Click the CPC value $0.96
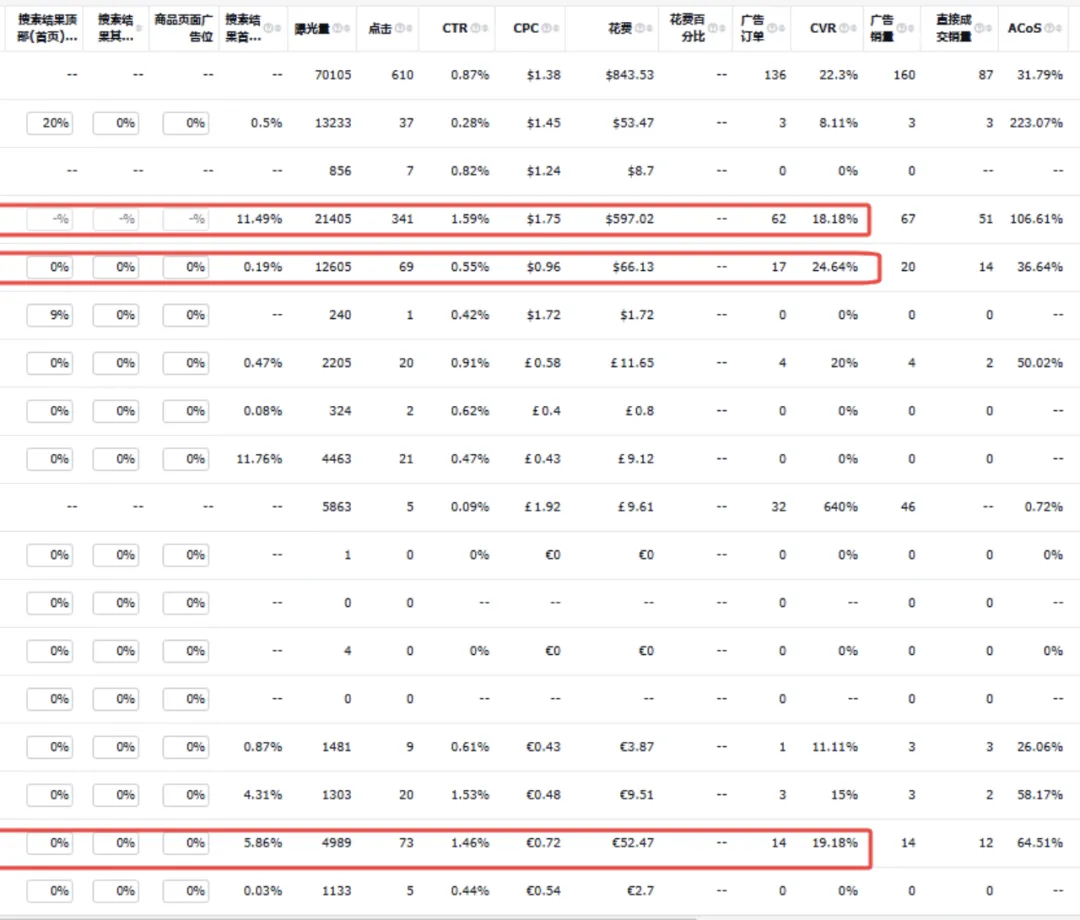This screenshot has width=1080, height=920. tap(543, 267)
